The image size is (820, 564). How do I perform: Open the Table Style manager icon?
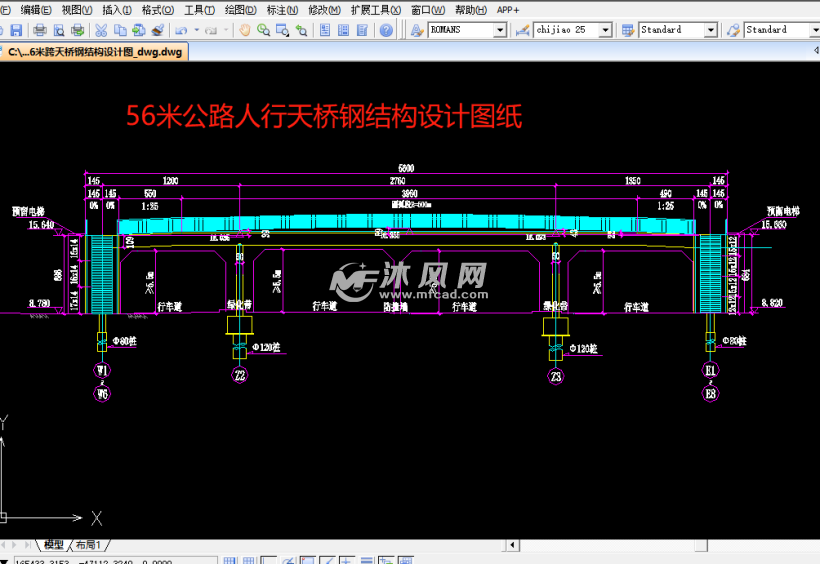pyautogui.click(x=628, y=30)
